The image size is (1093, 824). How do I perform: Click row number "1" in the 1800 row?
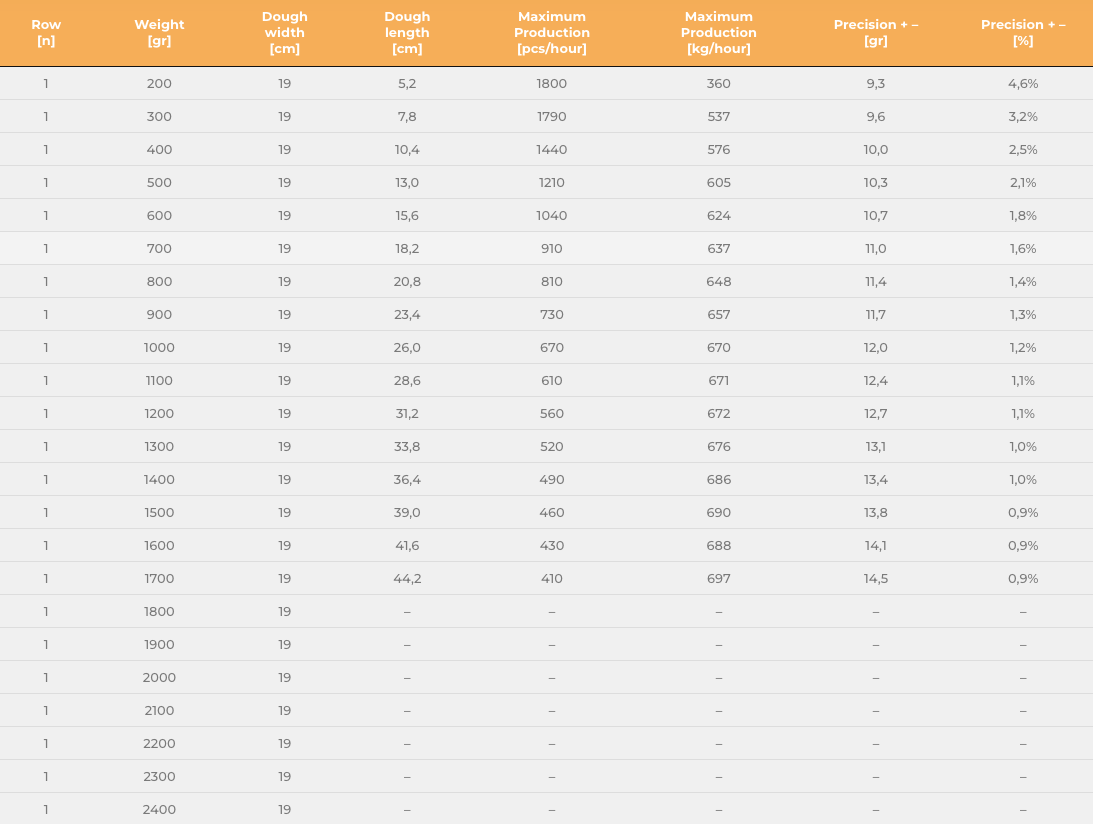pyautogui.click(x=46, y=611)
